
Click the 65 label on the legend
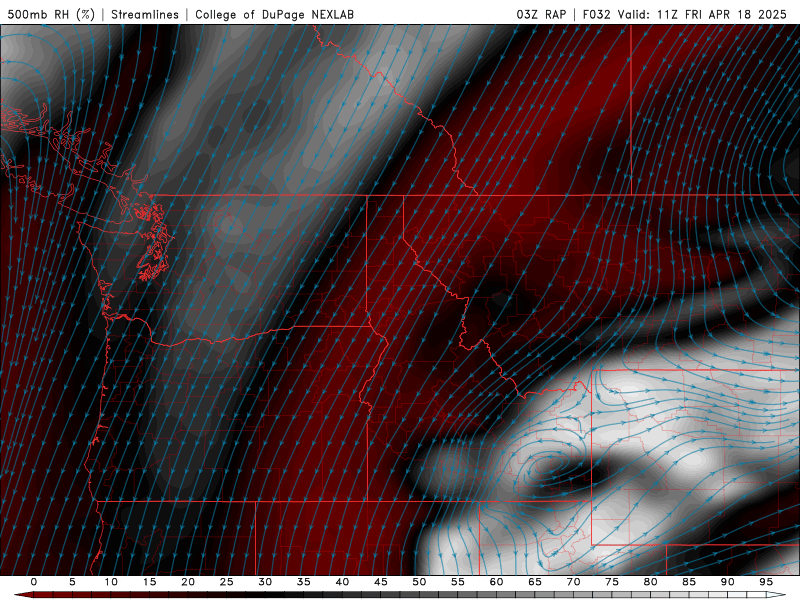click(x=535, y=582)
